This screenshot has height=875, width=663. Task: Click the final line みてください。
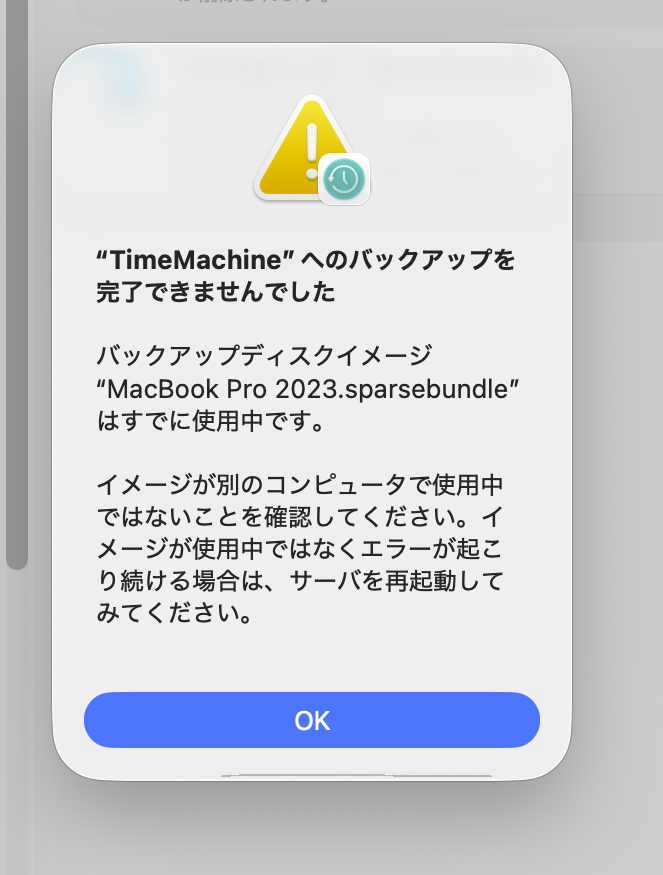[173, 614]
